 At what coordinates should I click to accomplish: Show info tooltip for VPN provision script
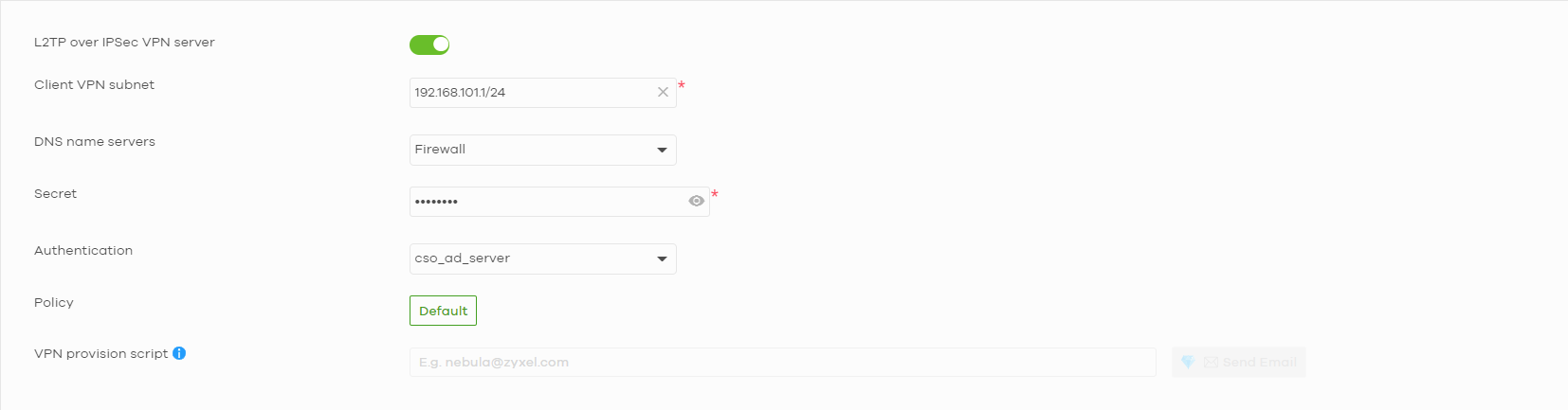(179, 353)
